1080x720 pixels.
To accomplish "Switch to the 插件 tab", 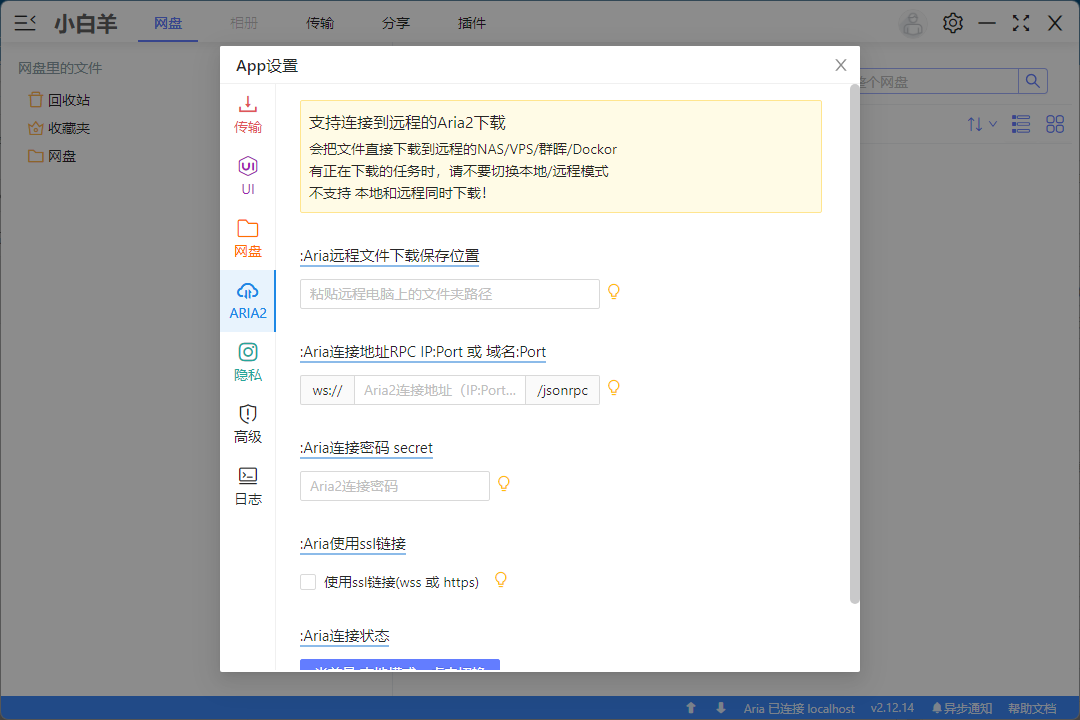I will coord(471,22).
